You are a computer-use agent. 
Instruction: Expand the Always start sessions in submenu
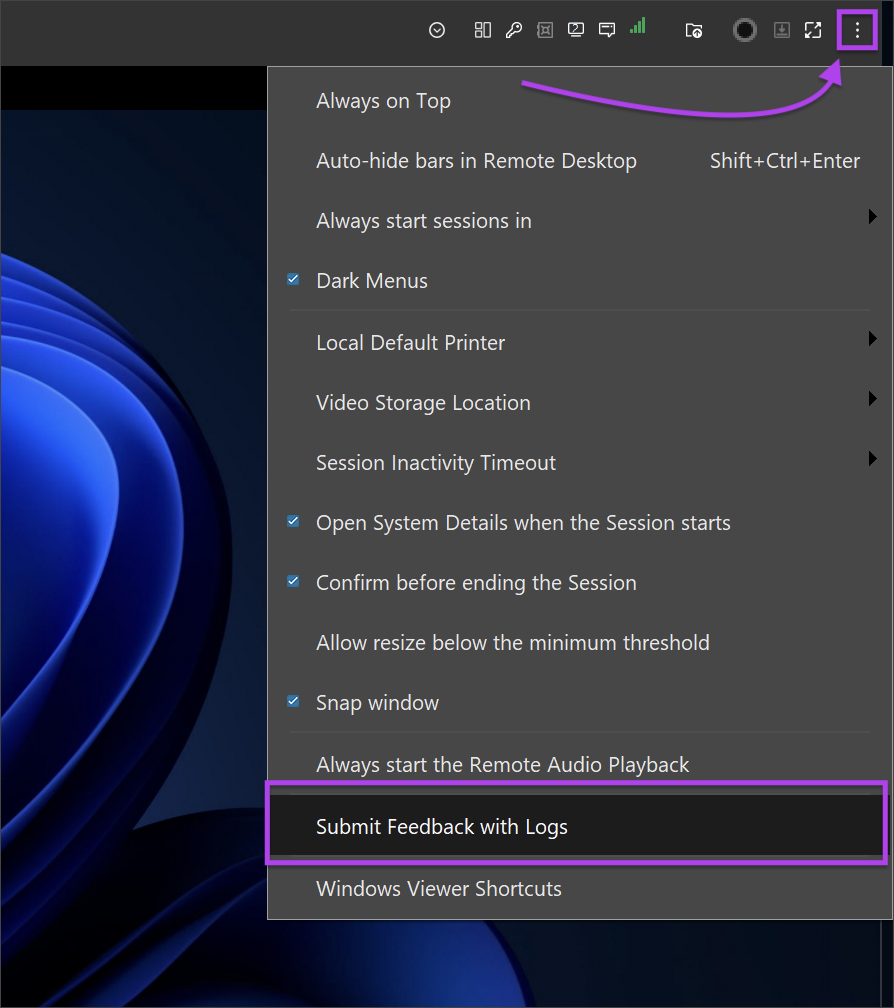point(424,221)
